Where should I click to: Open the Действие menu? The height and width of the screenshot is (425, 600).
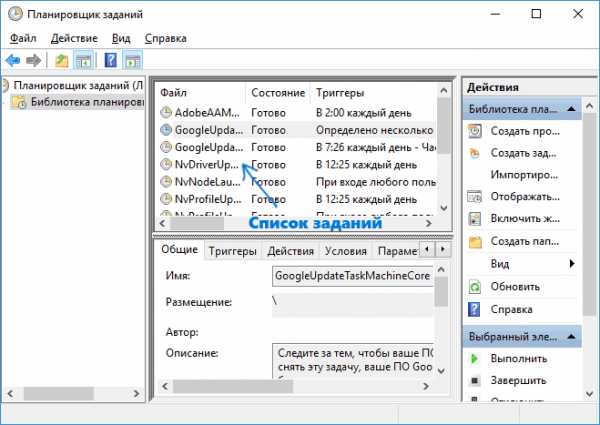click(x=74, y=38)
